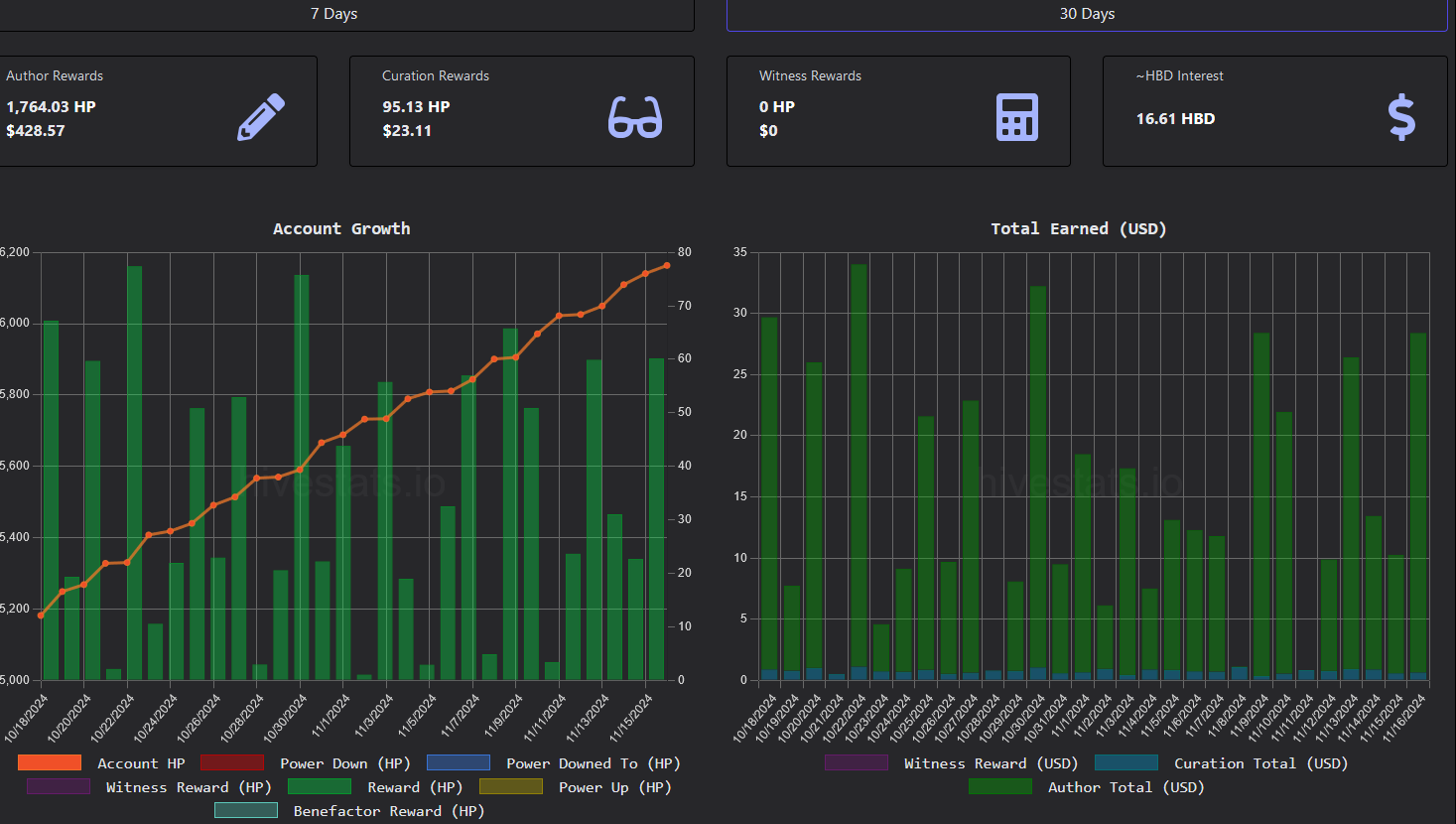Click the Author Rewards card heading
The image size is (1456, 824).
pos(55,75)
